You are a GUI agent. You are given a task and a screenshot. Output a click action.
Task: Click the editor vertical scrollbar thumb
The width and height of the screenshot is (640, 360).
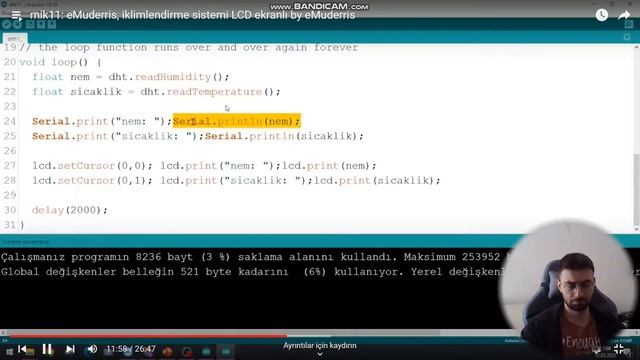(636, 189)
